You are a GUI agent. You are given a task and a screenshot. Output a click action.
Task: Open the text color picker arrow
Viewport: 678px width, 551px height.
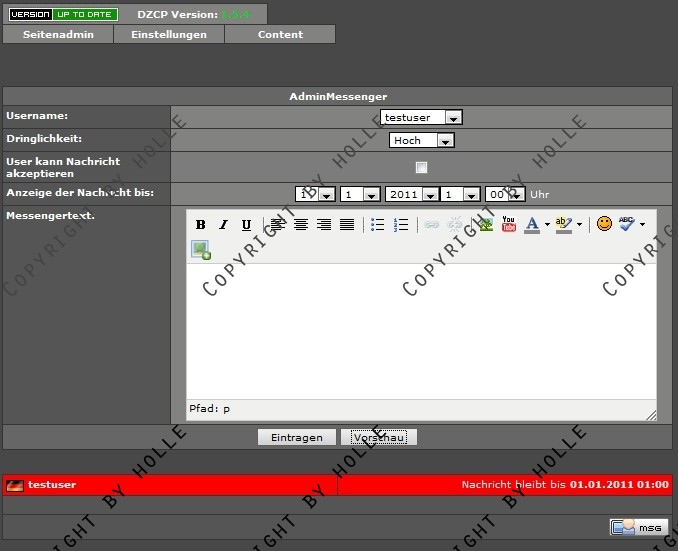click(547, 224)
